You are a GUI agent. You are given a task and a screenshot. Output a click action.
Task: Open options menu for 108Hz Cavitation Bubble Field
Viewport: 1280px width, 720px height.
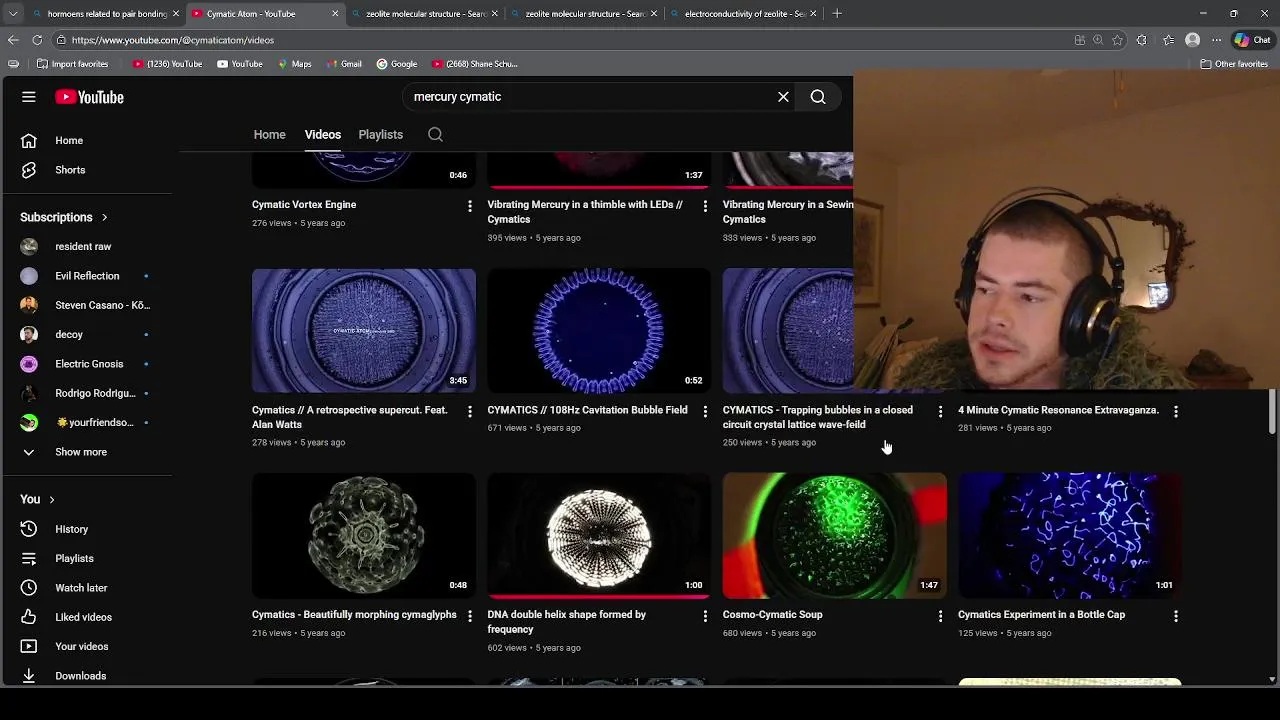[x=705, y=411]
